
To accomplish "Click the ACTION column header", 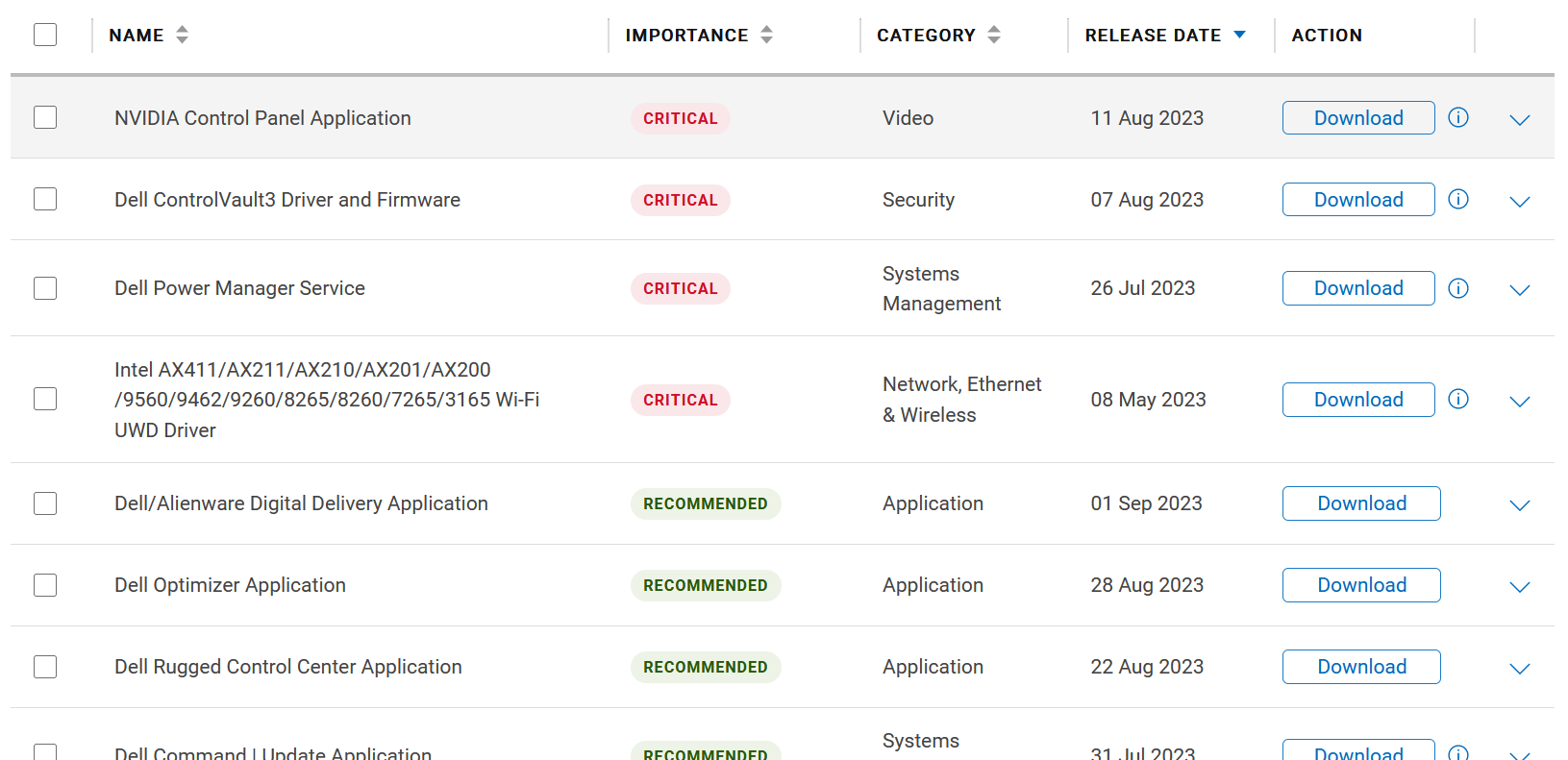I will click(x=1327, y=36).
